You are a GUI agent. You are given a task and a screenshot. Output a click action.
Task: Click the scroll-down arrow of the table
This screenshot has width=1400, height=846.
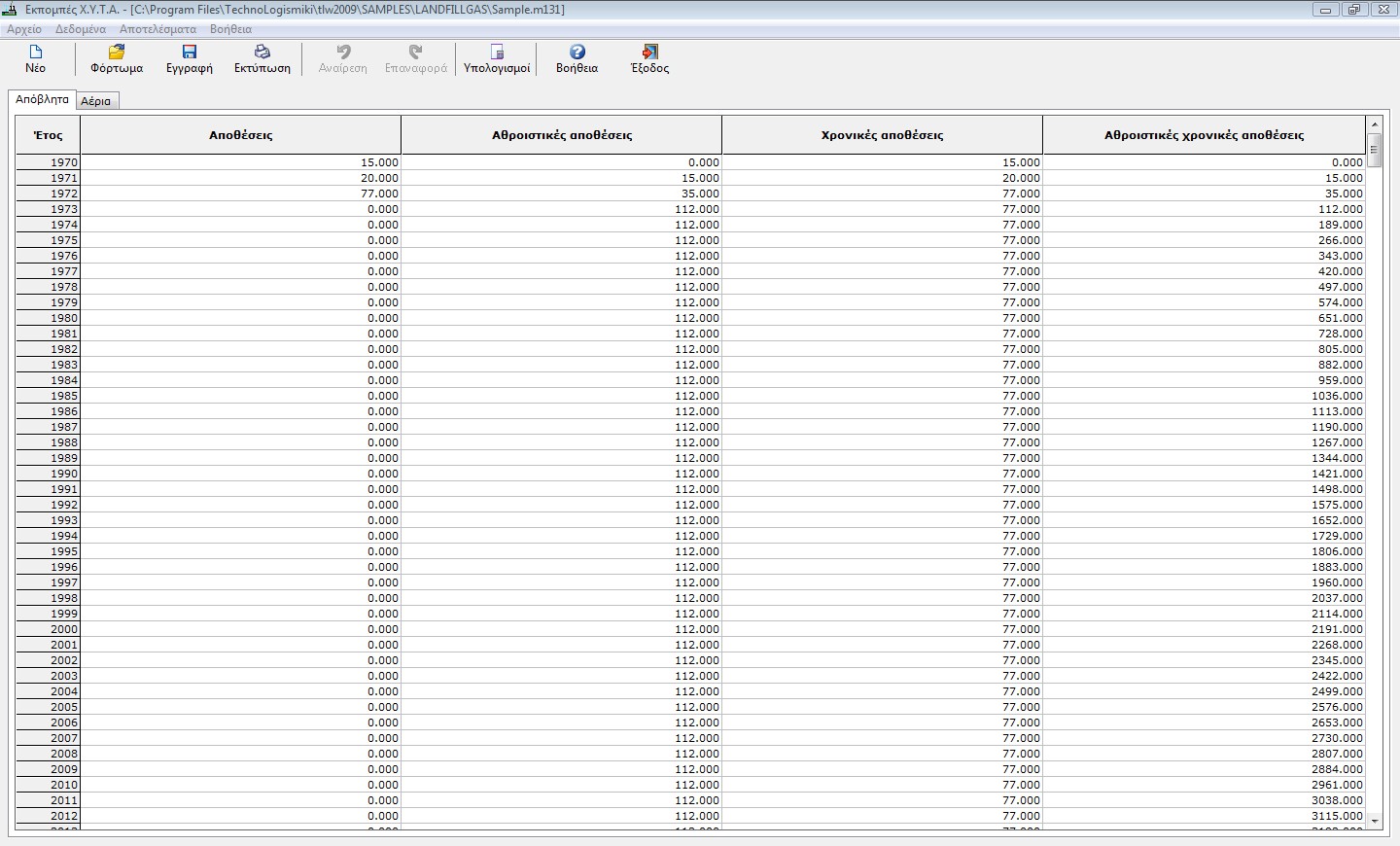coord(1375,822)
